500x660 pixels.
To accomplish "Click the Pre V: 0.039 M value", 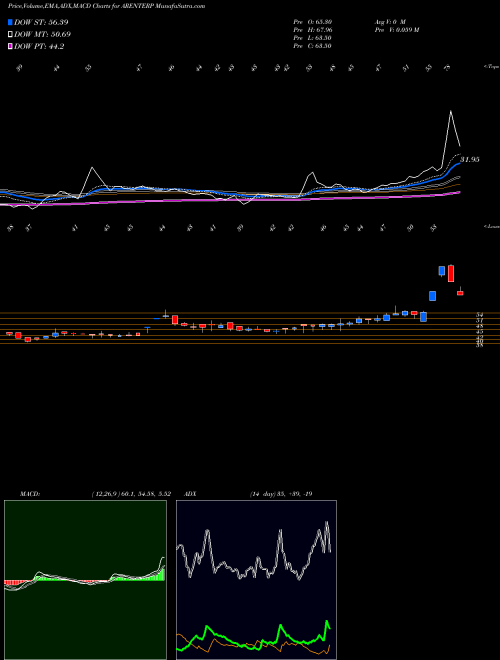I will pos(396,30).
